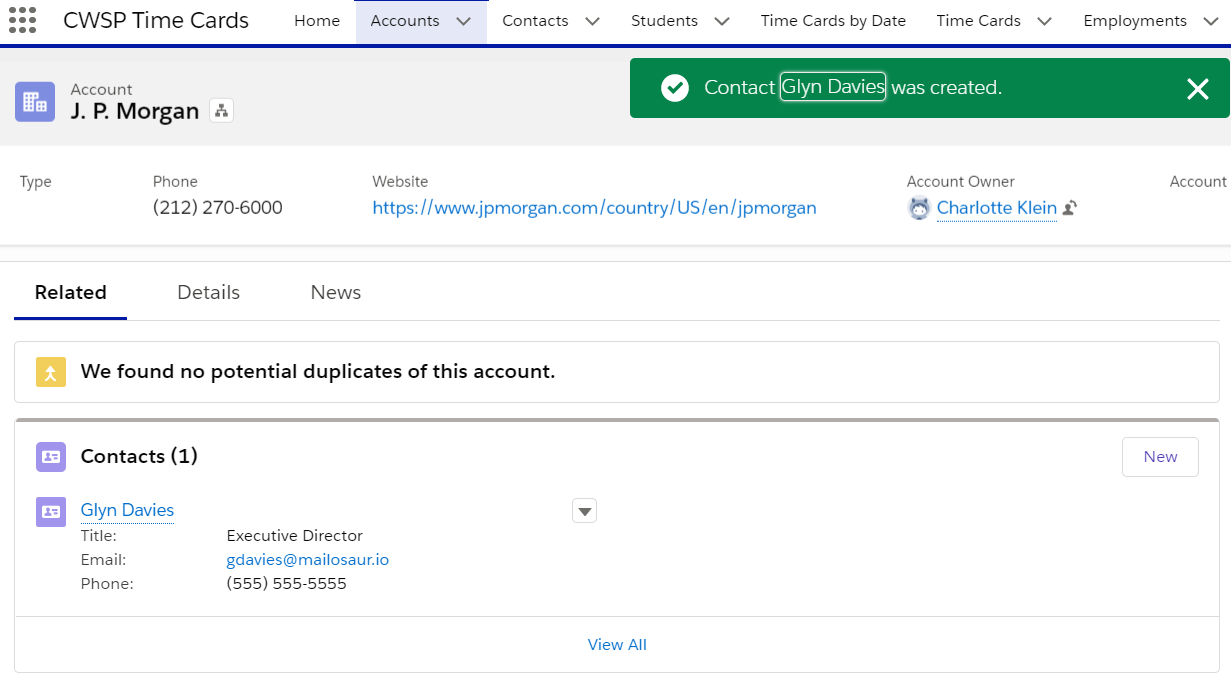1231x677 pixels.
Task: Click the account phone (212) 270-6000
Action: 218,208
